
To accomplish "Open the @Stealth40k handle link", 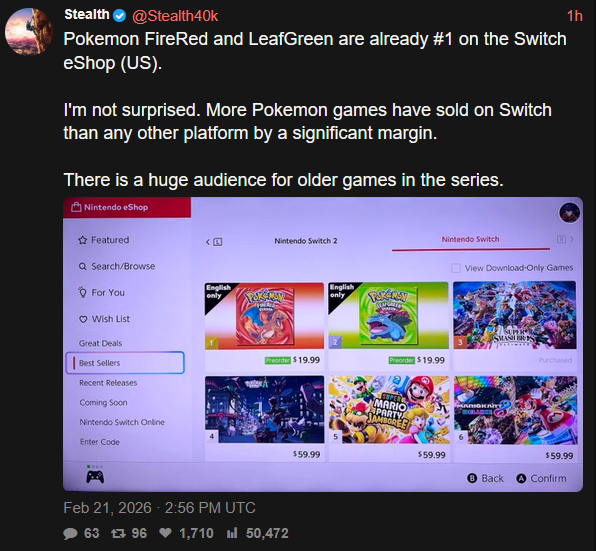I will (x=175, y=16).
